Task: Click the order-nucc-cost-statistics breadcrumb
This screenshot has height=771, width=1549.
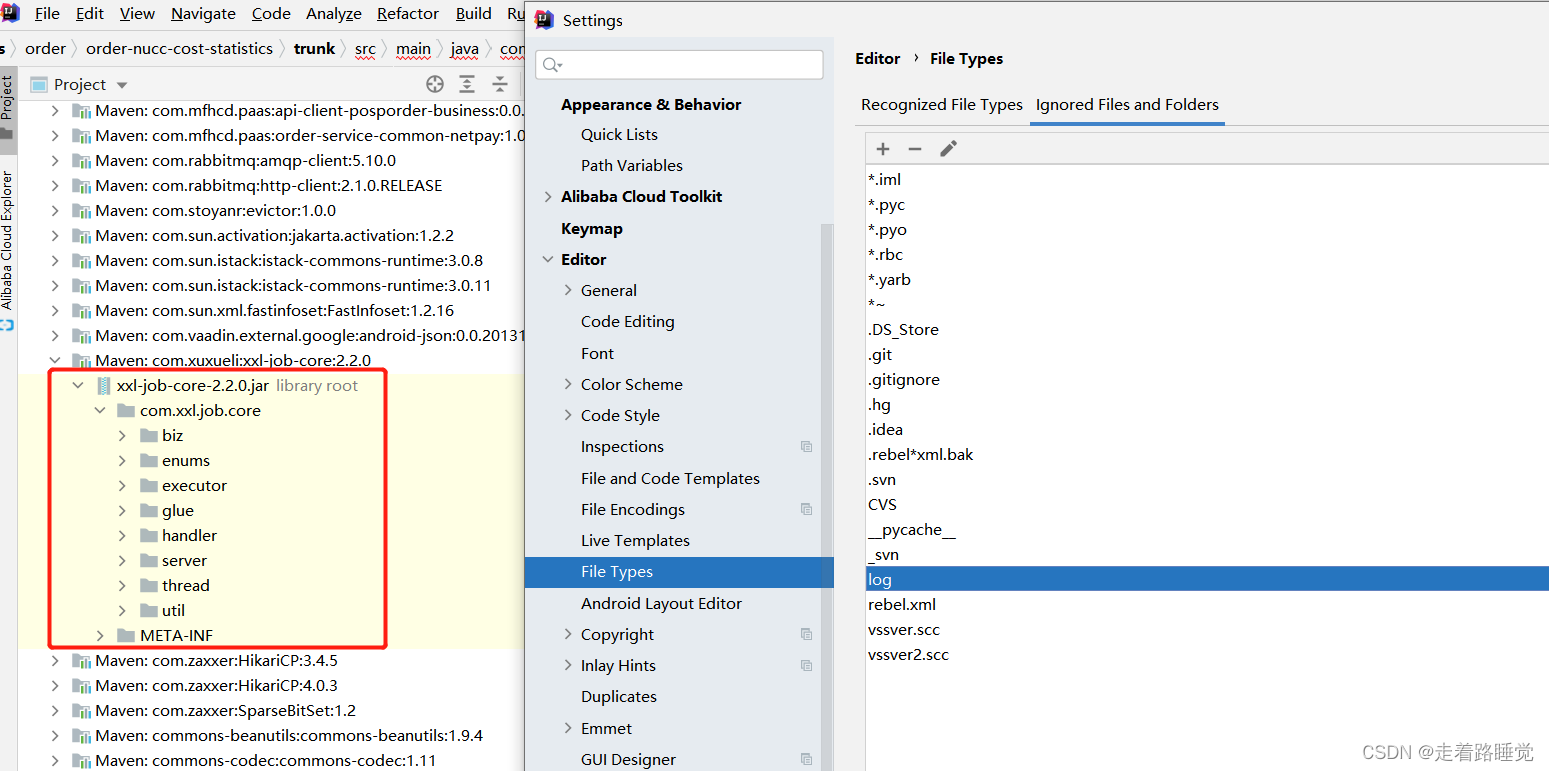Action: pyautogui.click(x=179, y=49)
